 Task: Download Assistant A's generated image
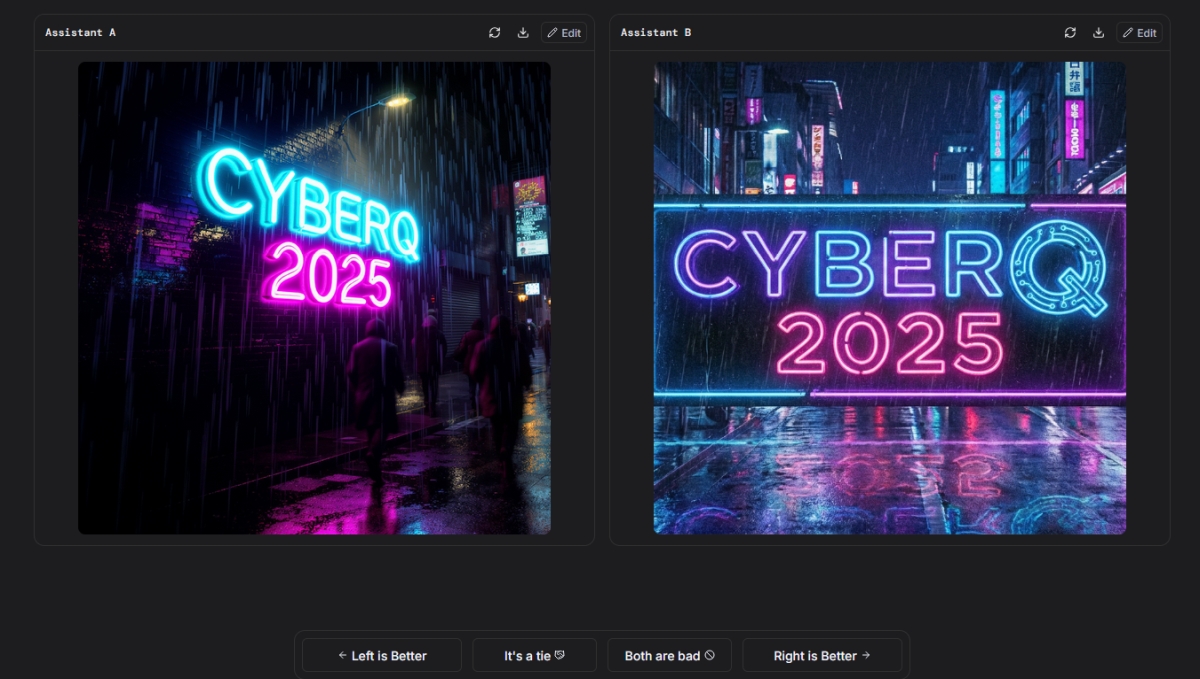click(x=522, y=33)
